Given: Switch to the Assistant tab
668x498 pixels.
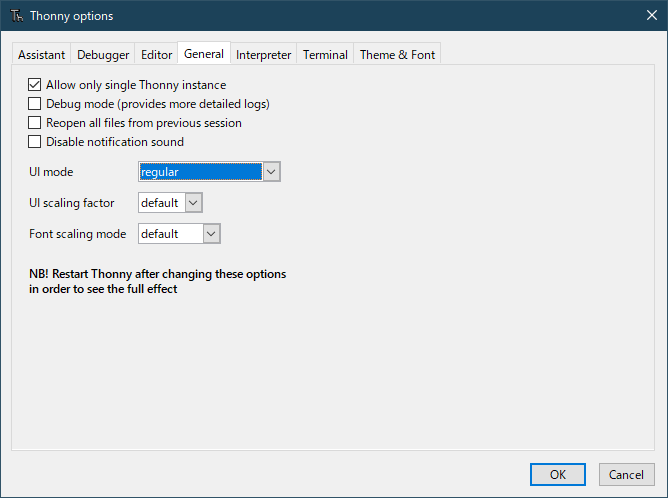Looking at the screenshot, I should click(41, 55).
